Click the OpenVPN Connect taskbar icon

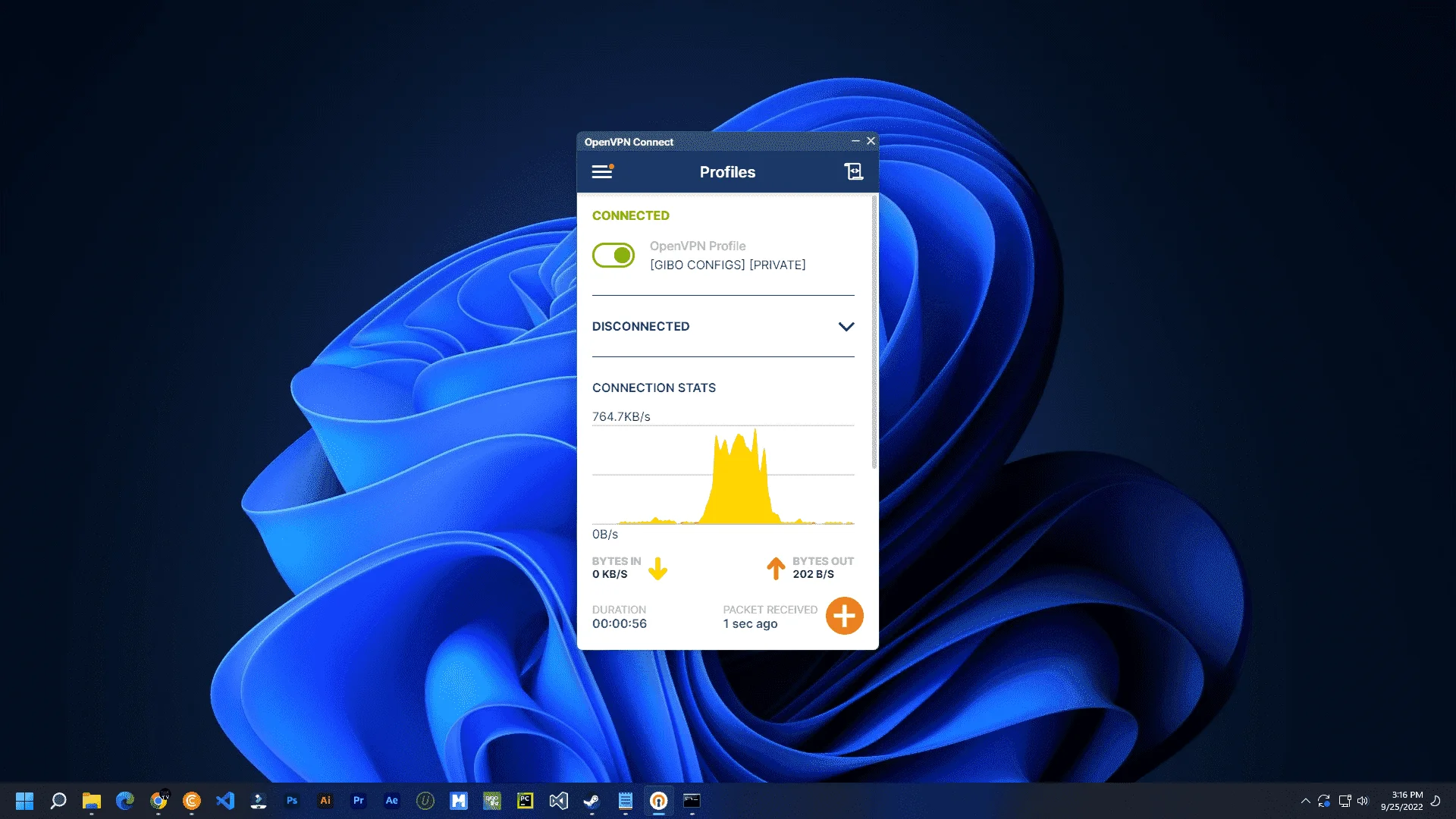tap(659, 801)
